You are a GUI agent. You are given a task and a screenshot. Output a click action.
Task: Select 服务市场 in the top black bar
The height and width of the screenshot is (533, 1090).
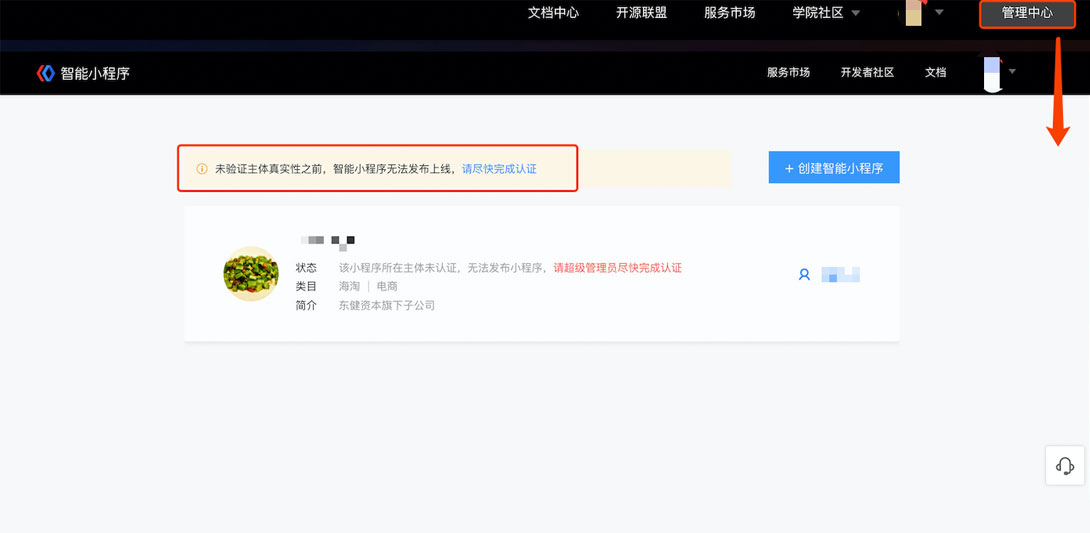tap(729, 13)
